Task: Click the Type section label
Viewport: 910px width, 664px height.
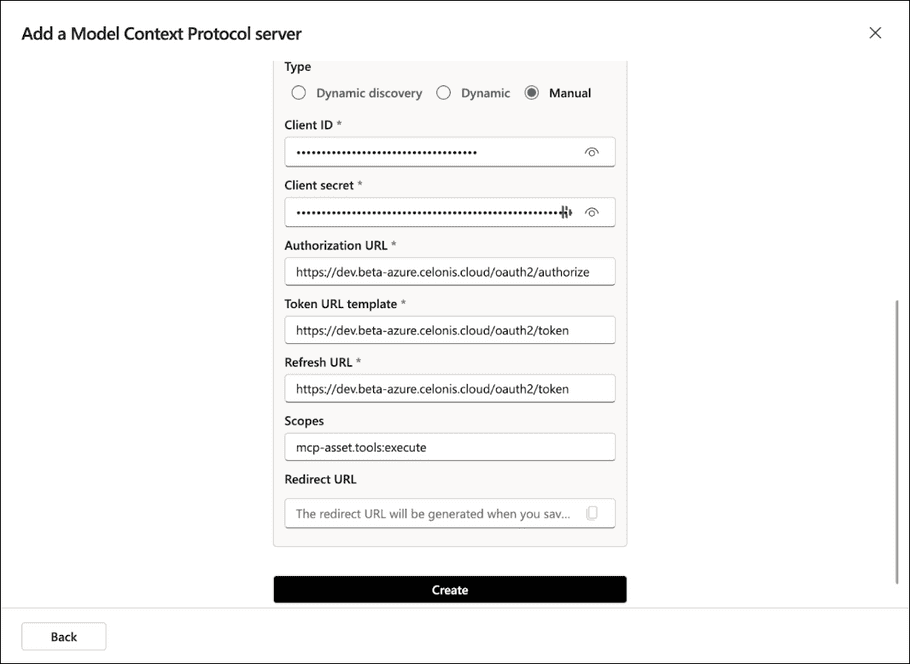Action: (x=297, y=66)
